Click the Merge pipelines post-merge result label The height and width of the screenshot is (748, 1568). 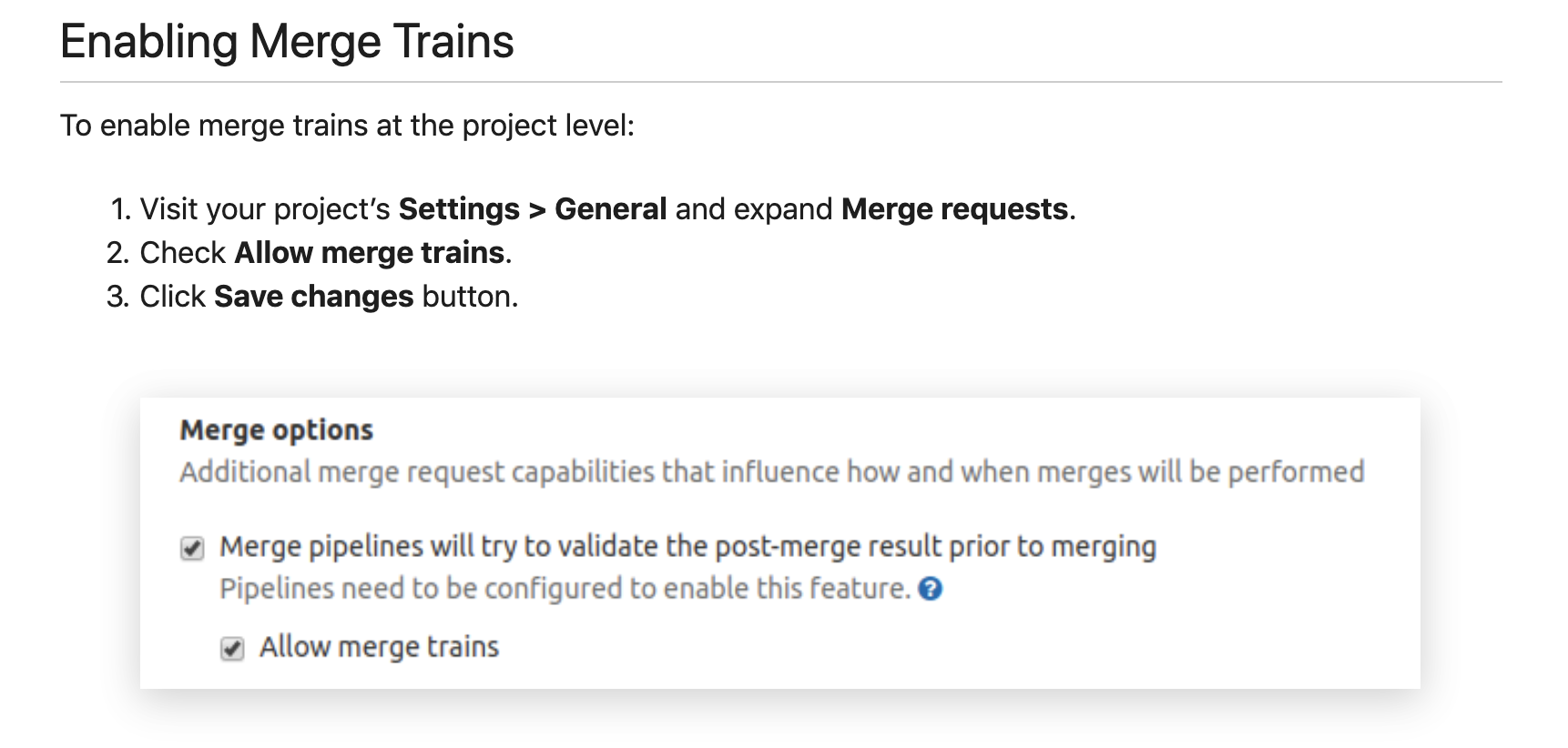pos(689,546)
